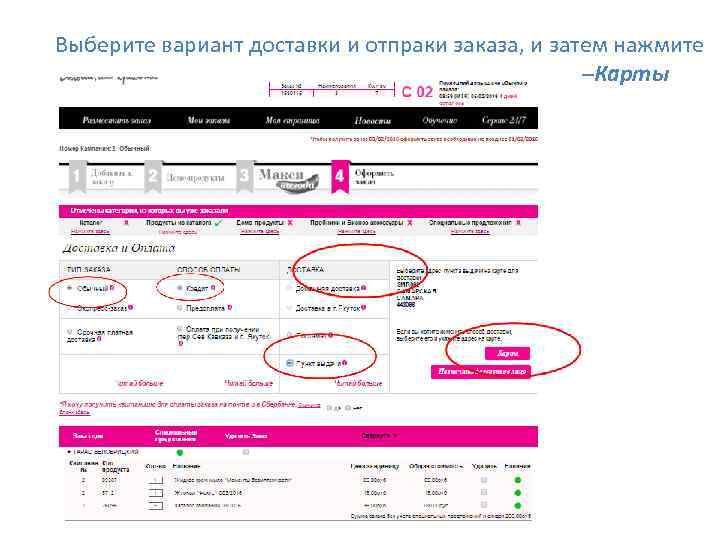
Task: Open the Обучение menu item
Action: 439,120
